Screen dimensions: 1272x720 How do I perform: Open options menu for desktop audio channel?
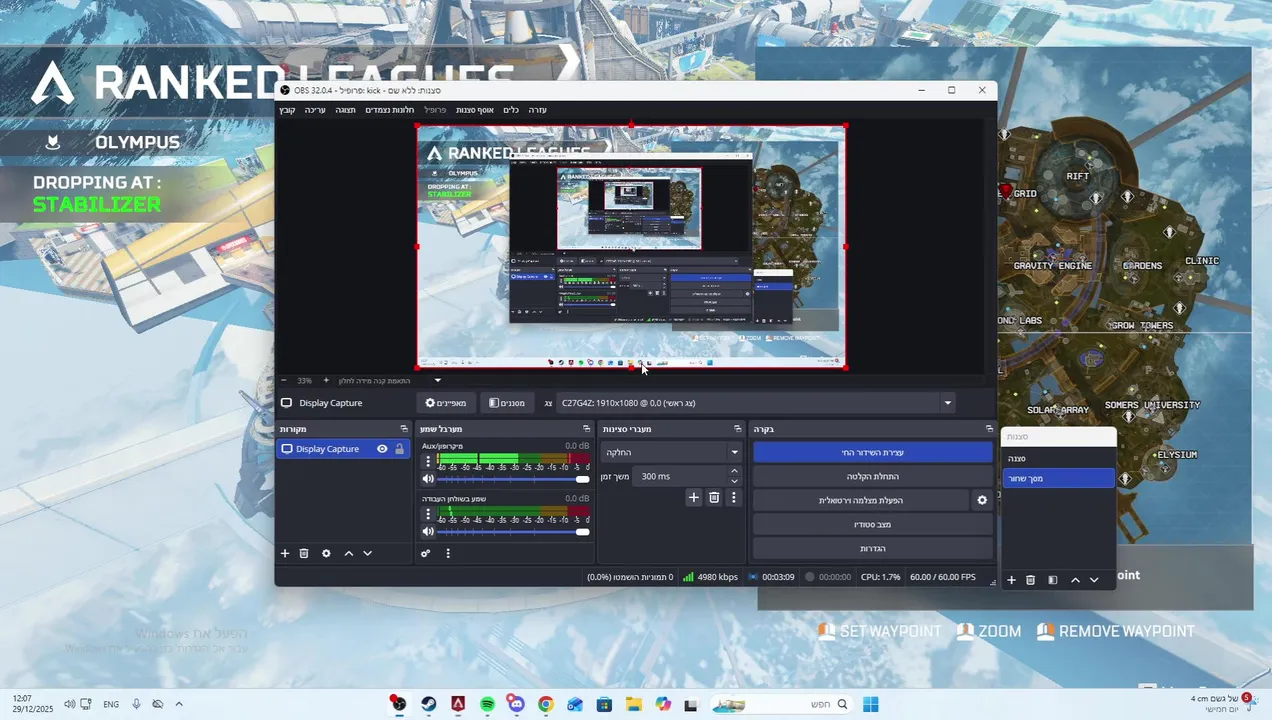point(428,514)
